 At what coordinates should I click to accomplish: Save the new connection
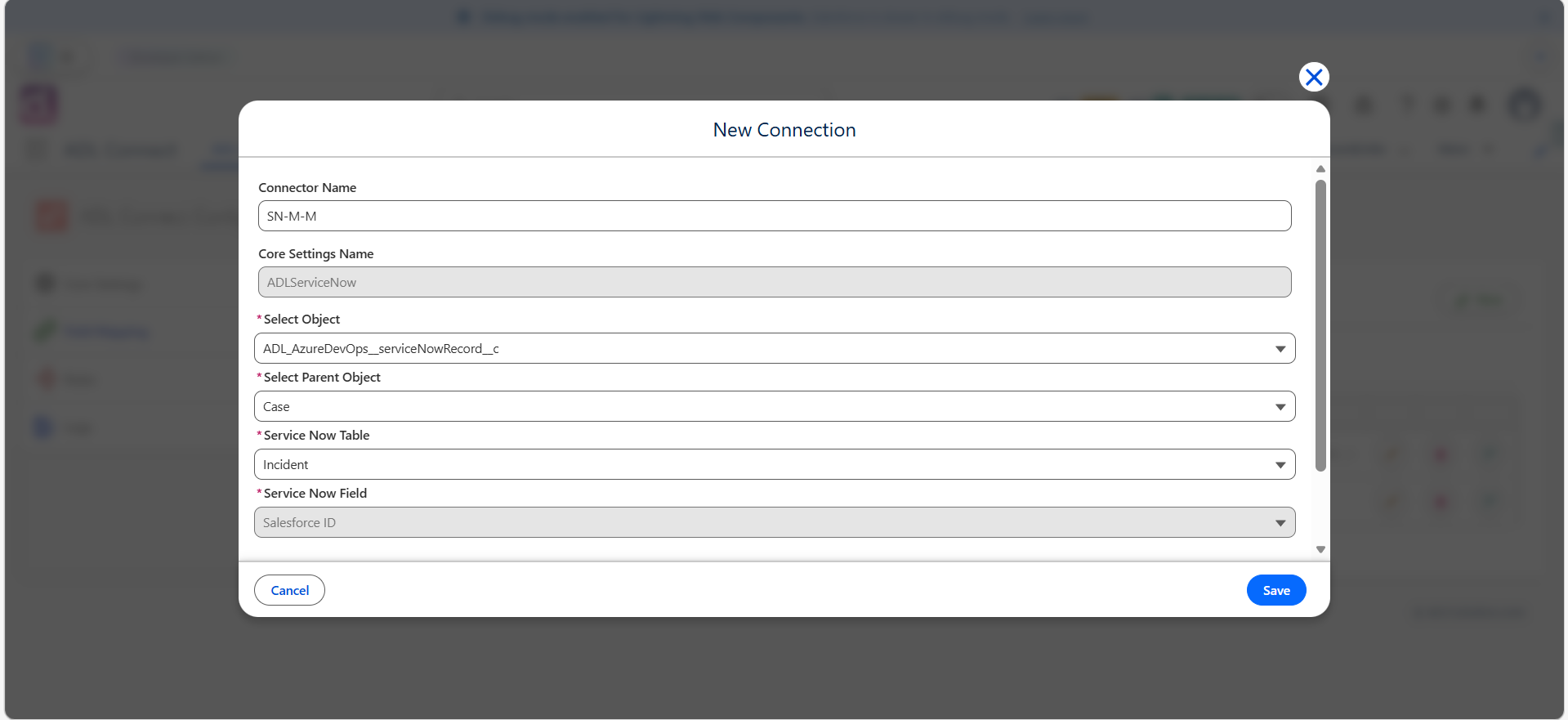tap(1276, 590)
